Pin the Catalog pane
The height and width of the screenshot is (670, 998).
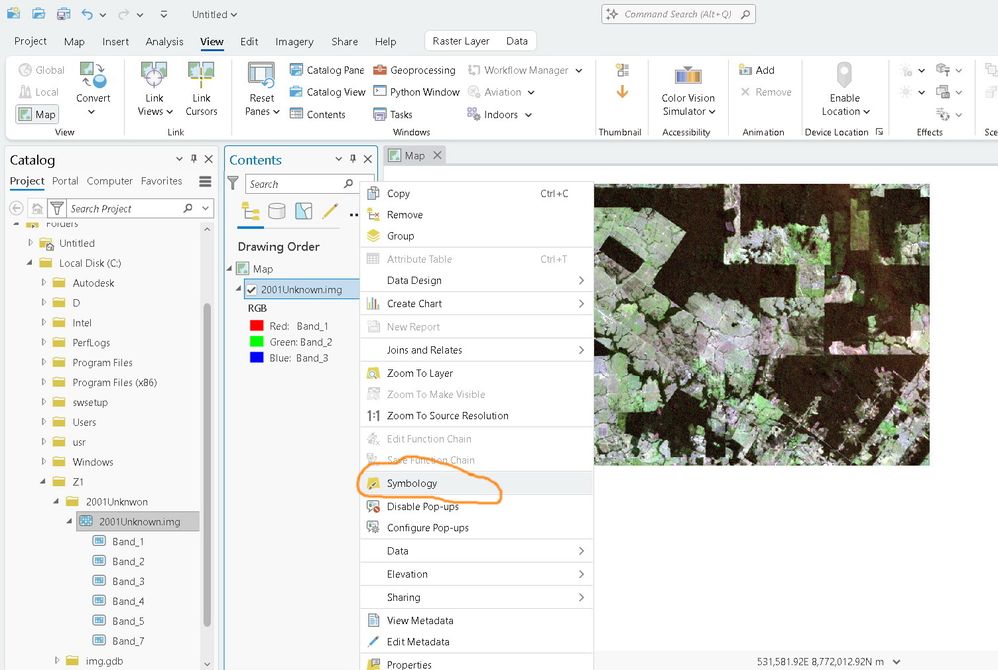click(193, 159)
